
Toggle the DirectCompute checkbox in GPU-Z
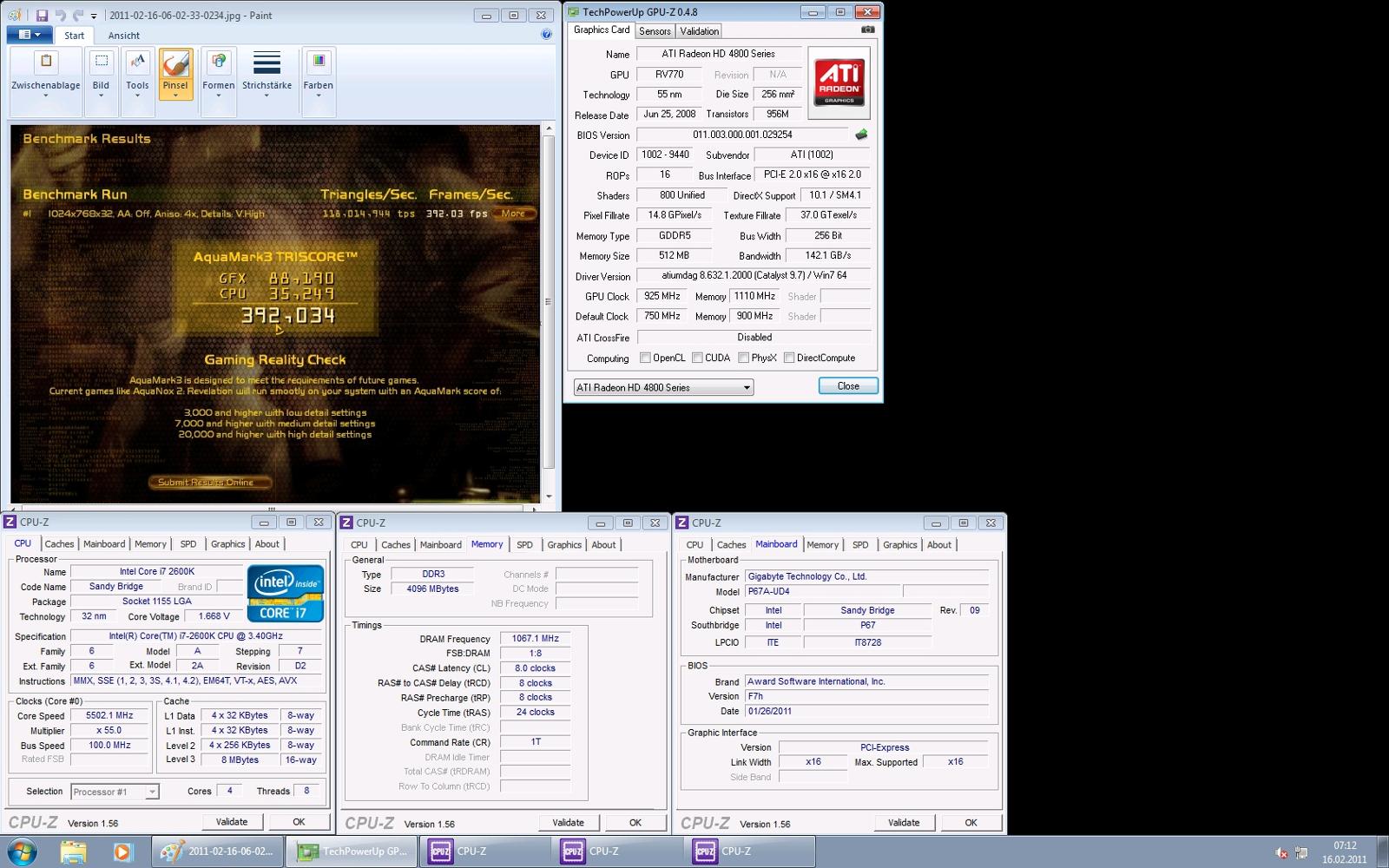[789, 358]
